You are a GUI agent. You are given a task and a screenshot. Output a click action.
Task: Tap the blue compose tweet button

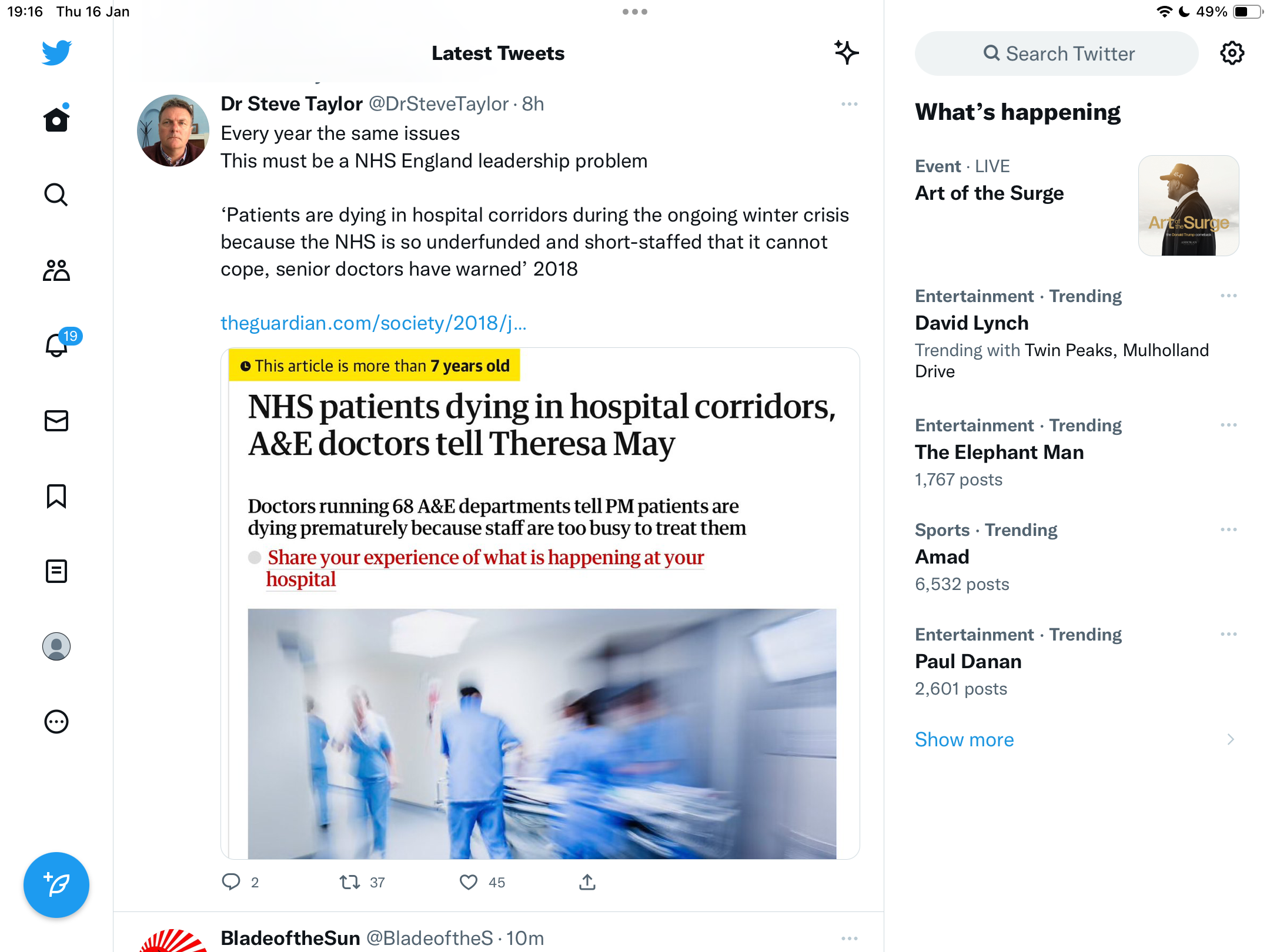pos(56,885)
